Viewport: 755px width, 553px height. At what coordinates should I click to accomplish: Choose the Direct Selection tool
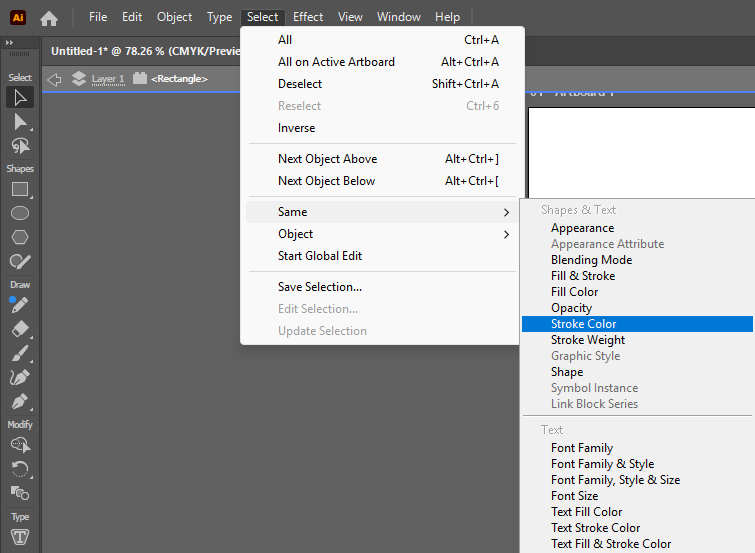[x=20, y=122]
